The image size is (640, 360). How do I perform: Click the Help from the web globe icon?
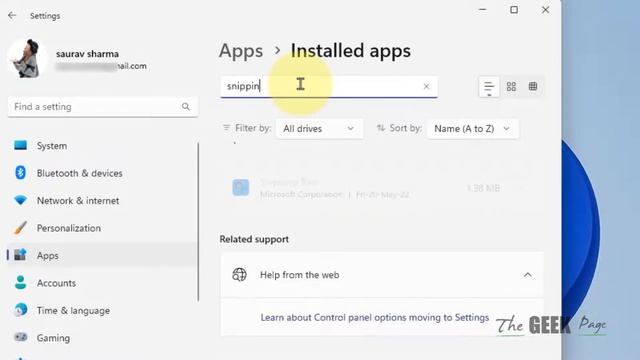(x=240, y=275)
